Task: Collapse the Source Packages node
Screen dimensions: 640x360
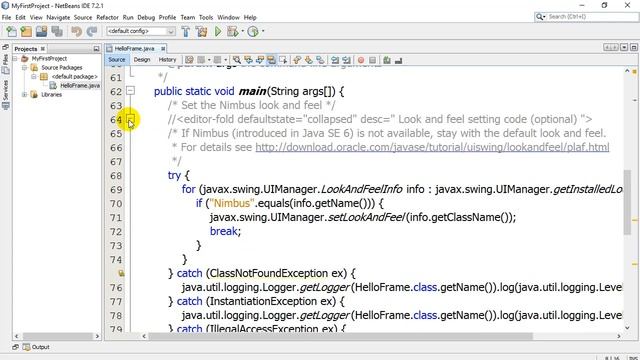Action: (x=24, y=68)
